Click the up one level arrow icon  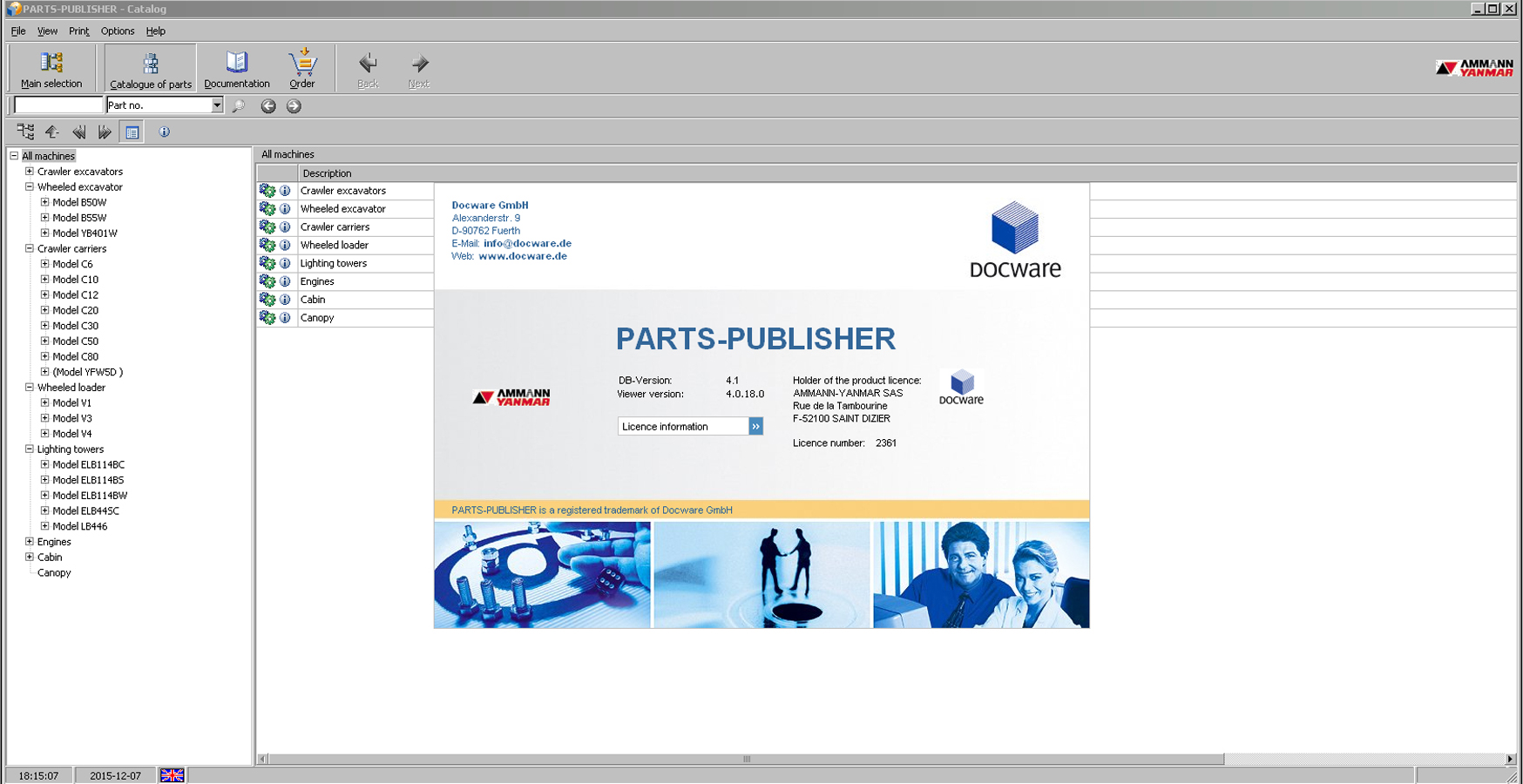[52, 132]
